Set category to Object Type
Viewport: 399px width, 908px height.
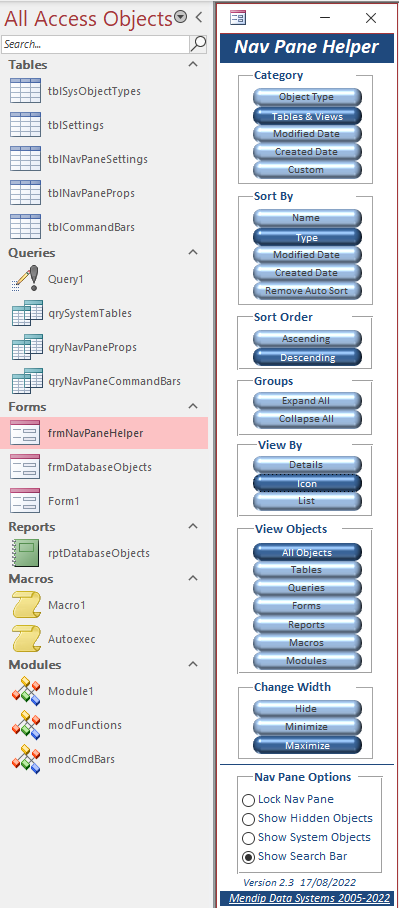pos(307,97)
